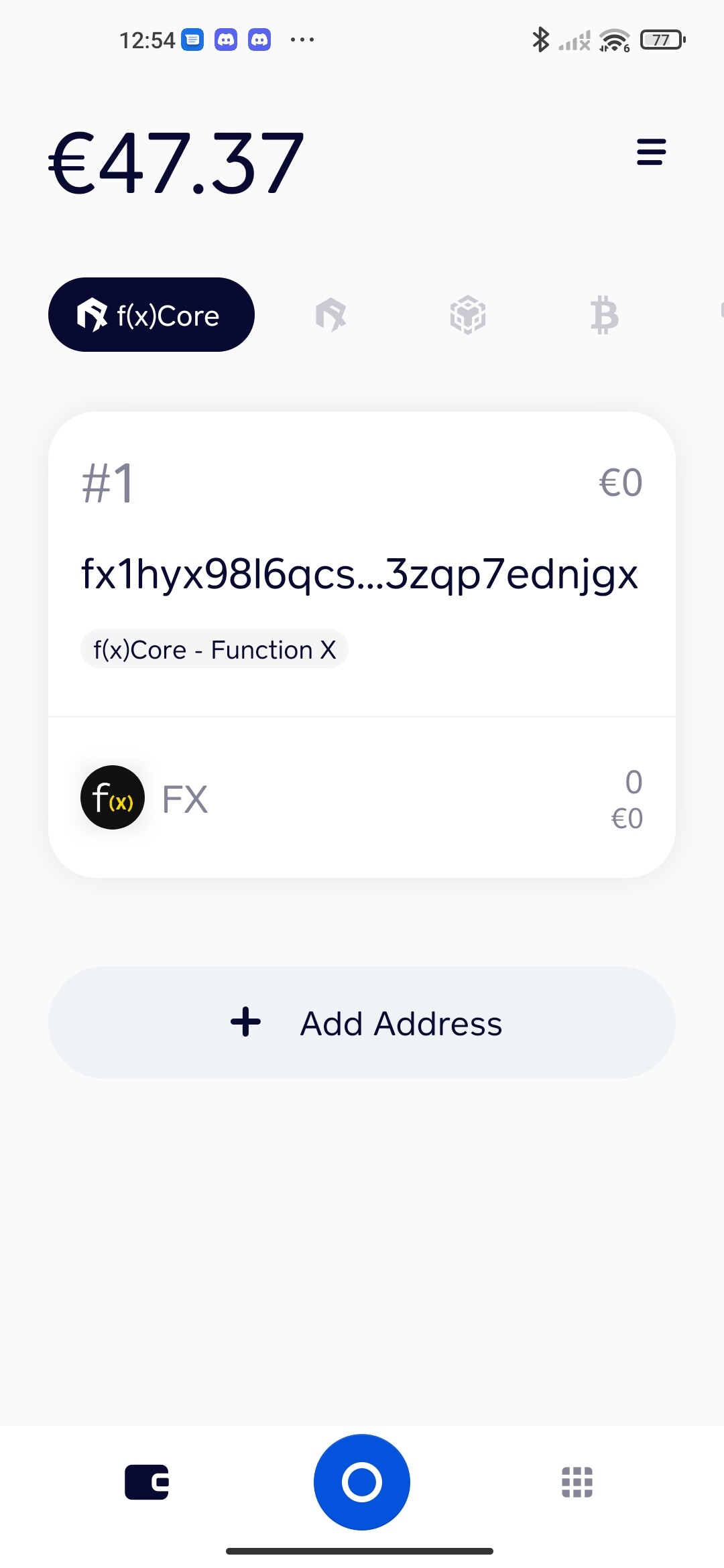
Task: Open the wallet tab icon
Action: 147,1482
